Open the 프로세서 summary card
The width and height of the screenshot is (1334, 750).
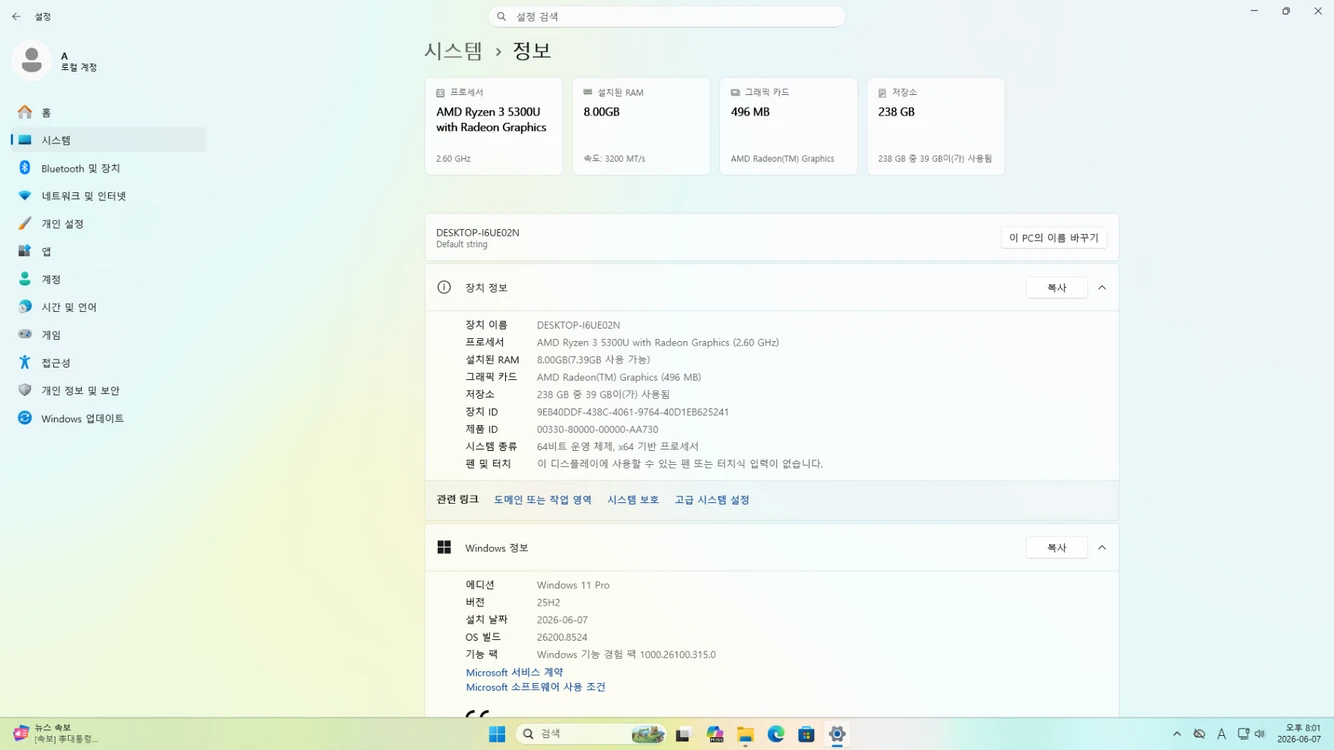(494, 126)
